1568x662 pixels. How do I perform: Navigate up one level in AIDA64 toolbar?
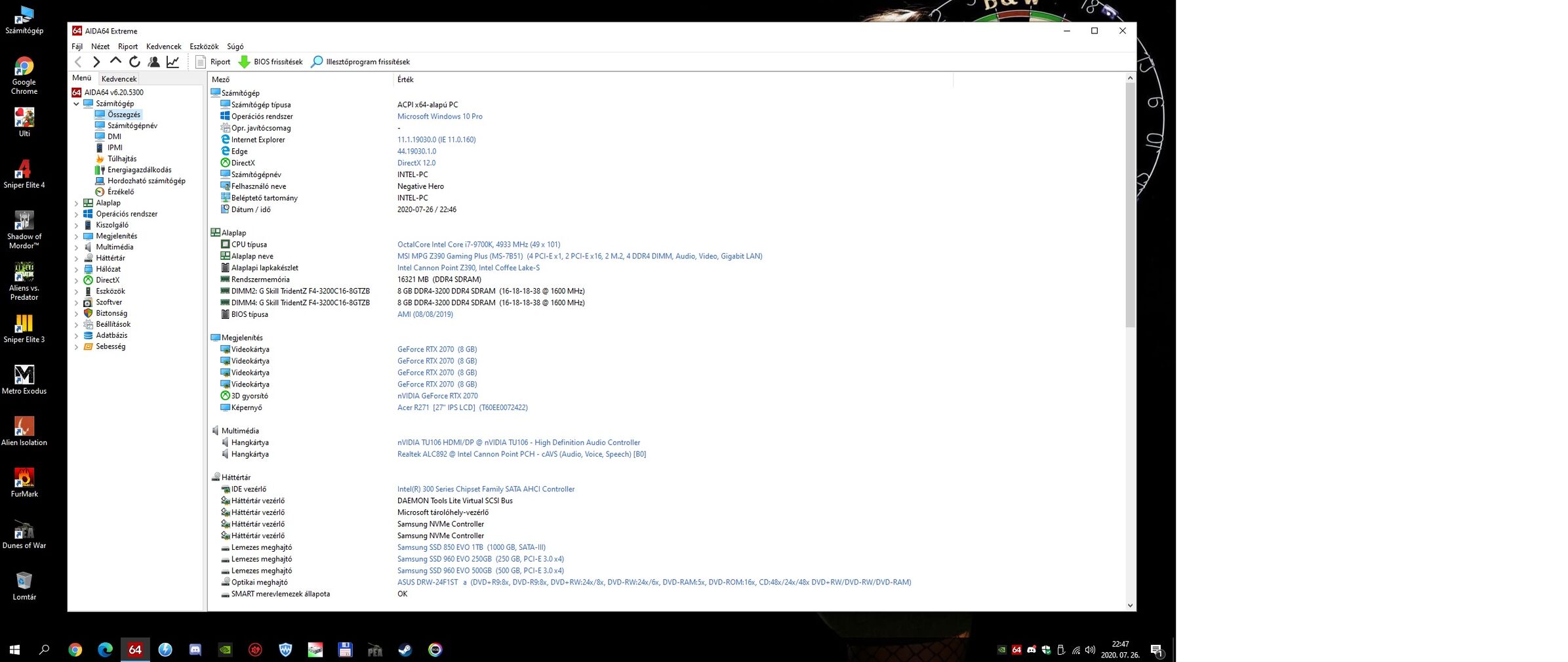click(115, 61)
